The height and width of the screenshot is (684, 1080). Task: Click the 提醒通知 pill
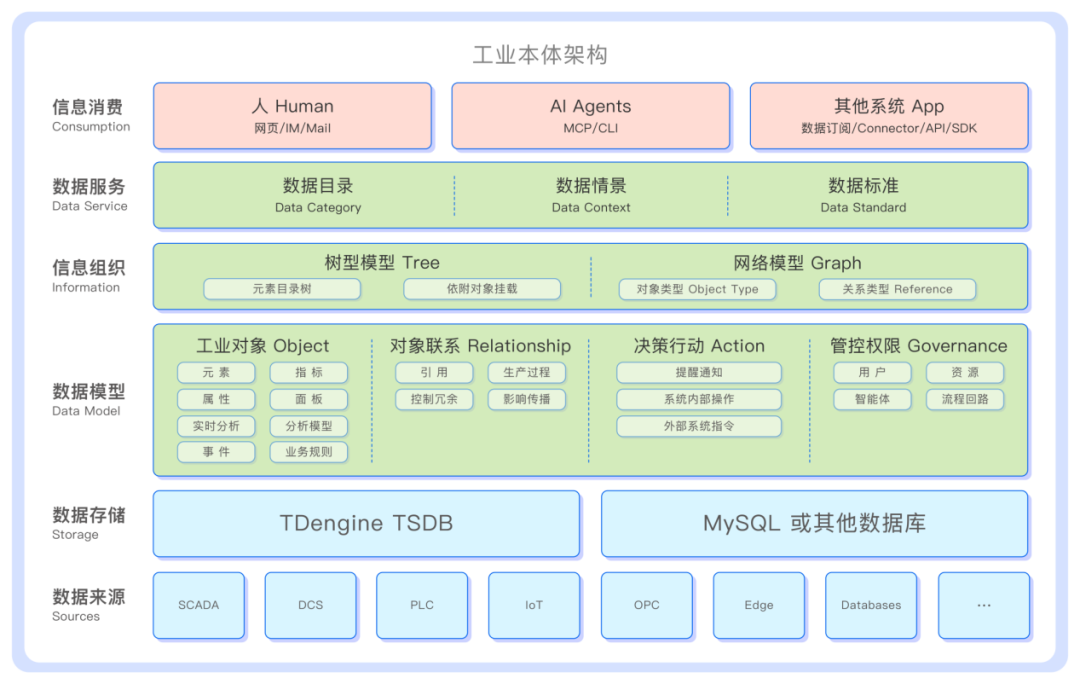(699, 373)
